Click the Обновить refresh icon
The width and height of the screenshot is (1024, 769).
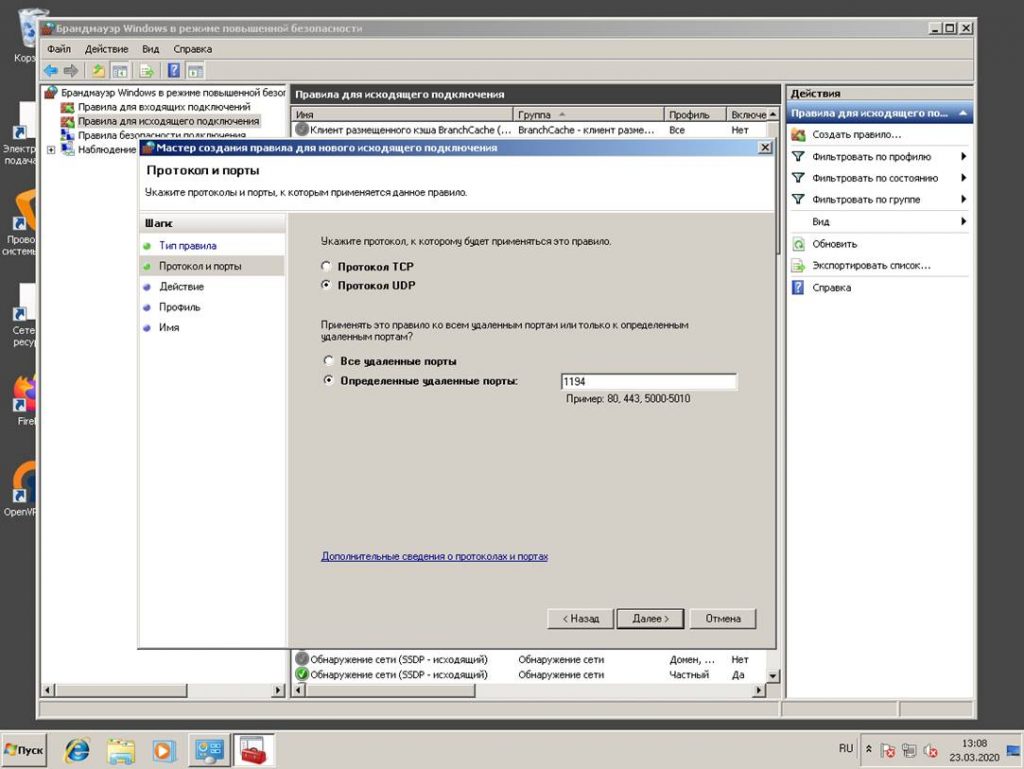(x=798, y=244)
